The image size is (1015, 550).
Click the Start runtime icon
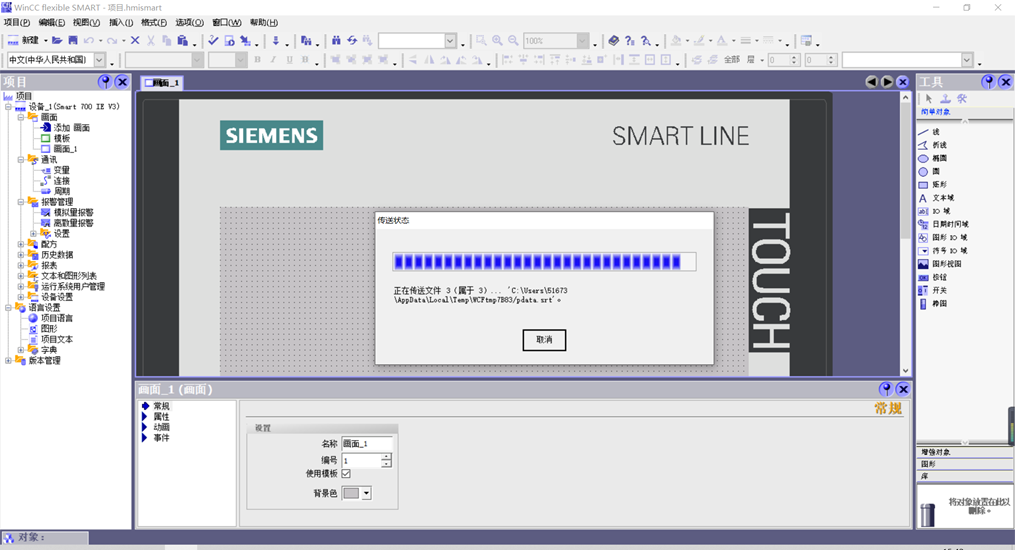pyautogui.click(x=229, y=41)
